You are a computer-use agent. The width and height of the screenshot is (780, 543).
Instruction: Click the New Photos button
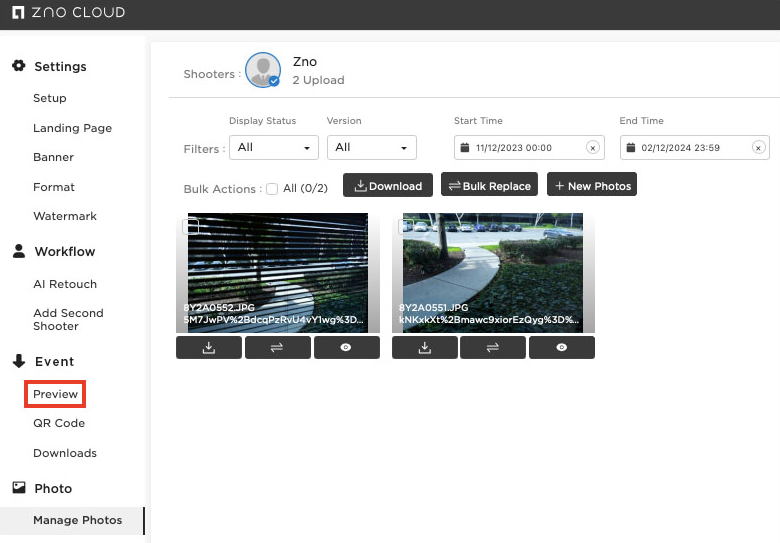click(x=592, y=185)
